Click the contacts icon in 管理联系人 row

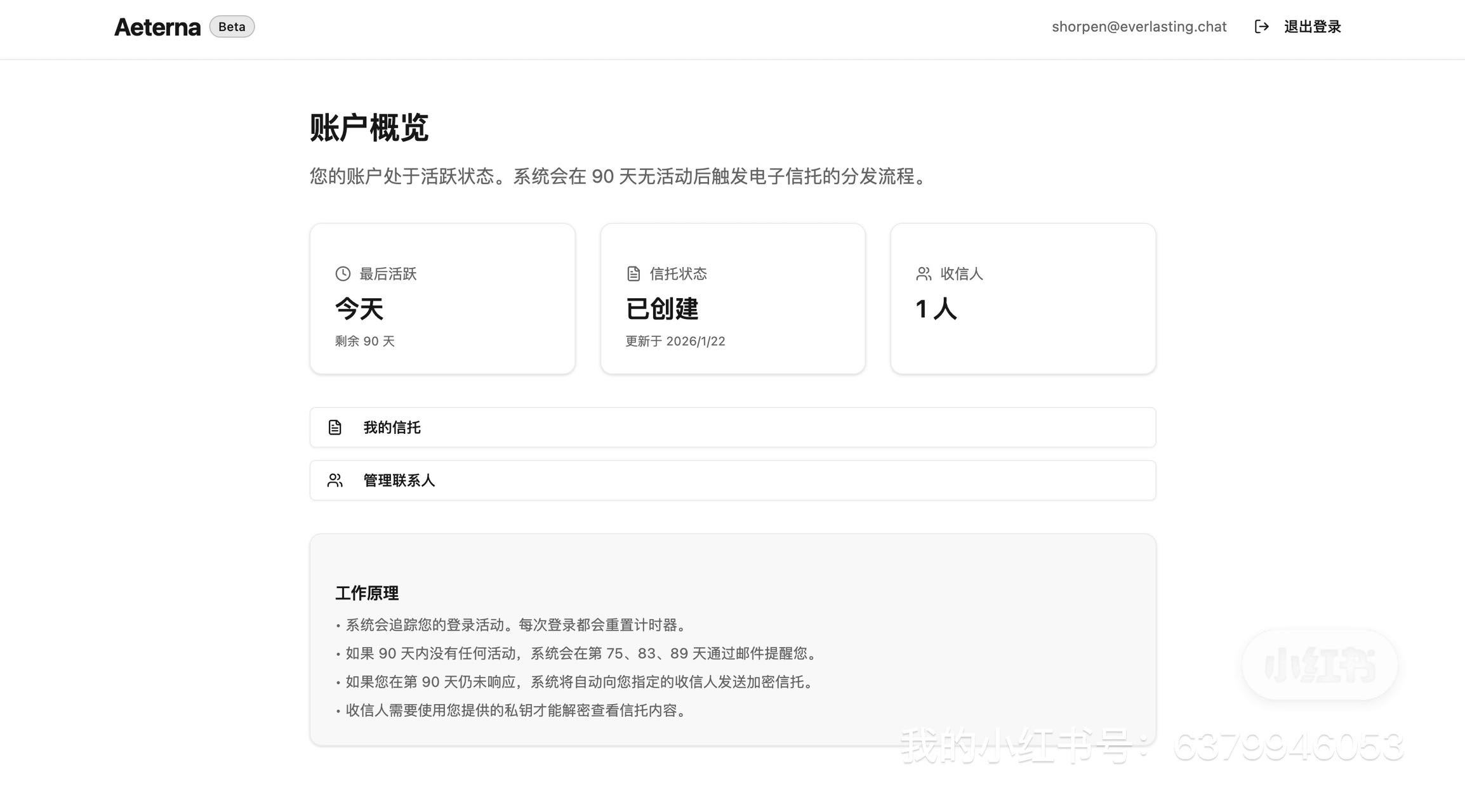(x=335, y=480)
